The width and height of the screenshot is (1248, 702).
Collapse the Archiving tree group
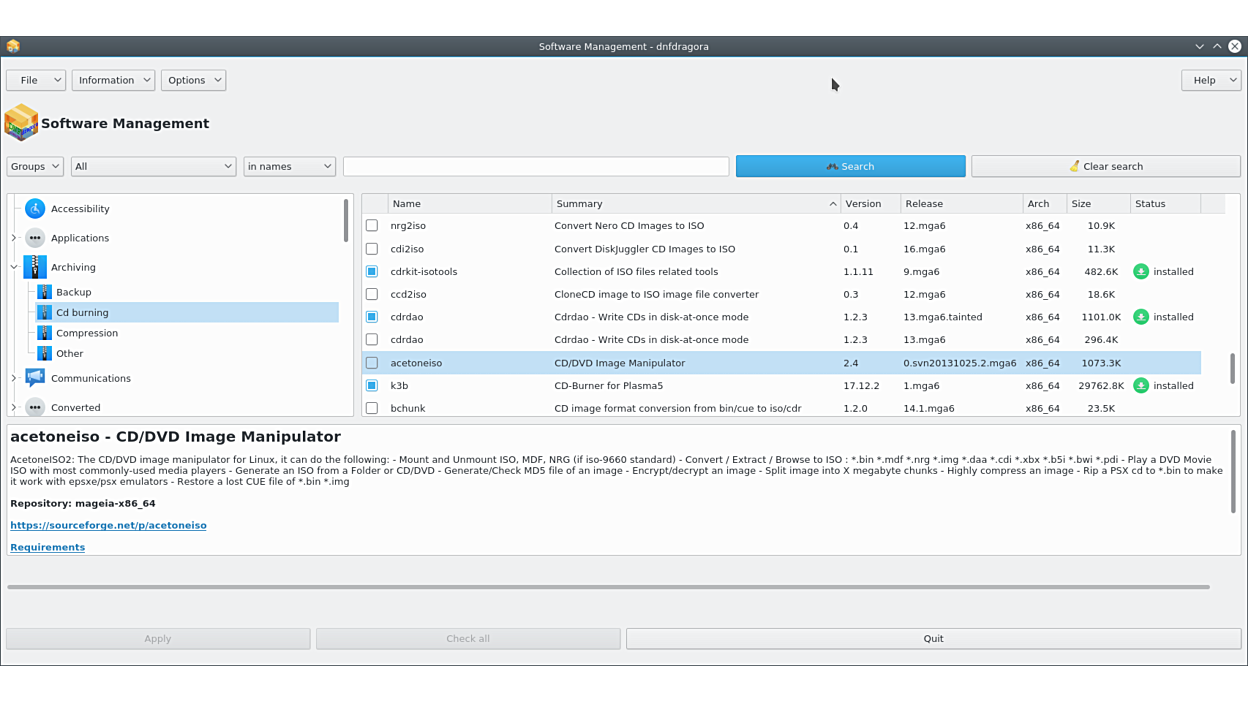point(14,267)
